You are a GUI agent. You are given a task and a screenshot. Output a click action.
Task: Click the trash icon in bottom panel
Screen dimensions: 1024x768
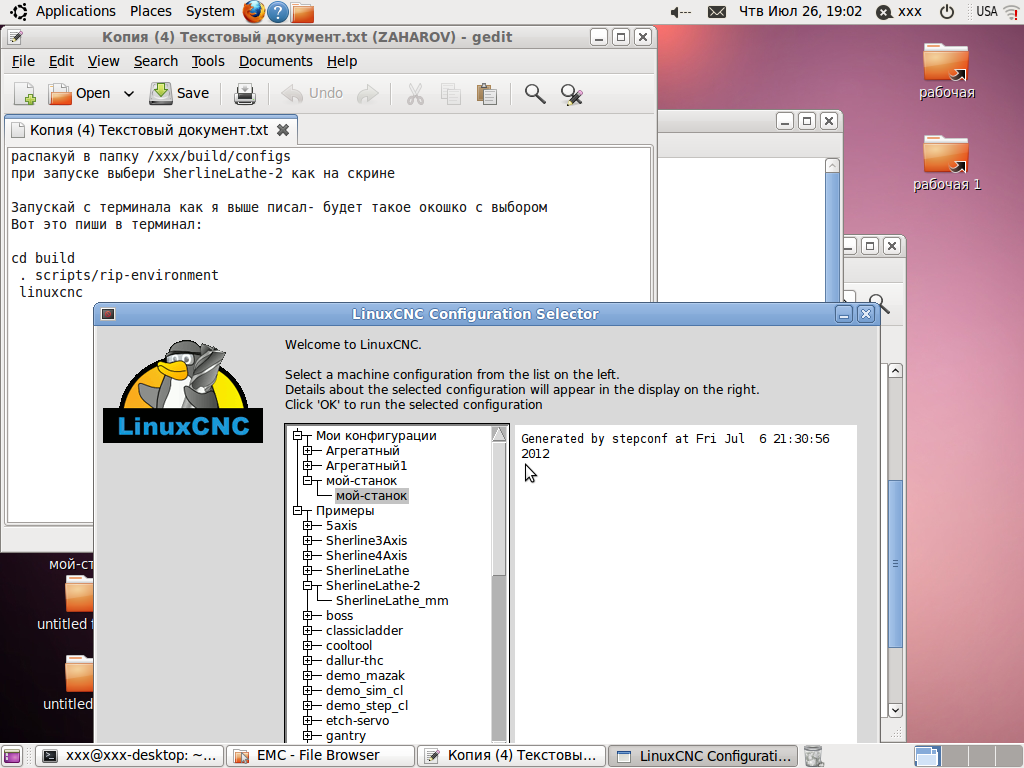coord(813,756)
